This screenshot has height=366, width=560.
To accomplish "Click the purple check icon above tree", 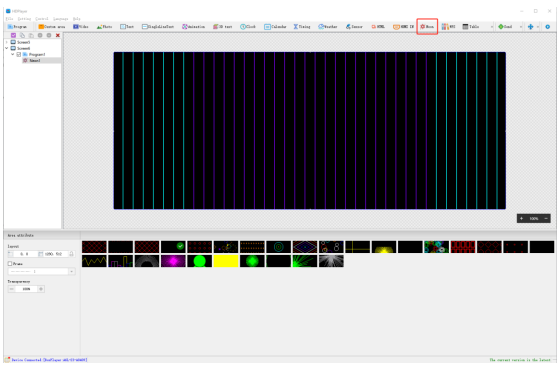I will tap(13, 35).
